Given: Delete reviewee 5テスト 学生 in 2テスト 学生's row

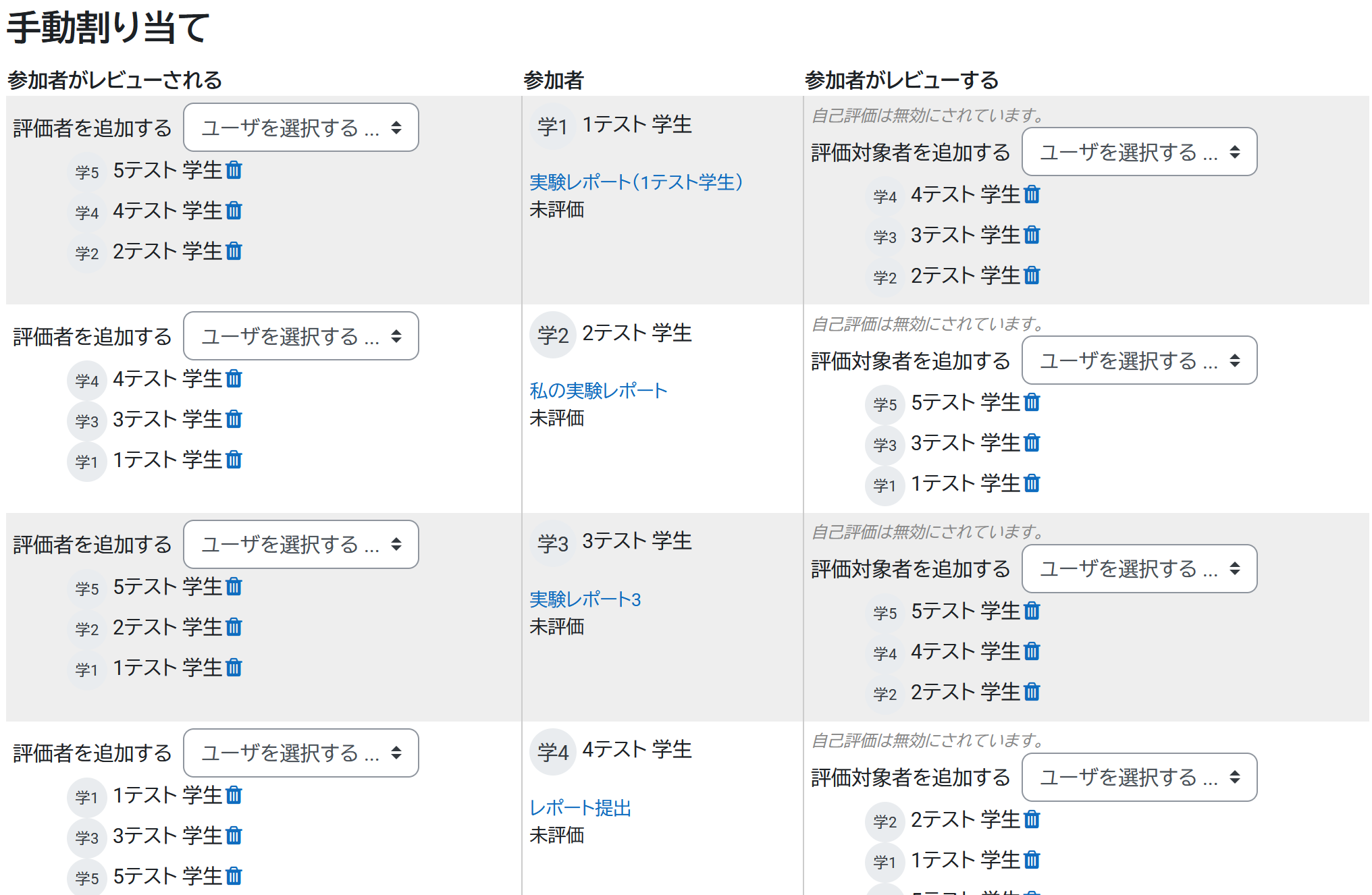Looking at the screenshot, I should [x=1032, y=402].
